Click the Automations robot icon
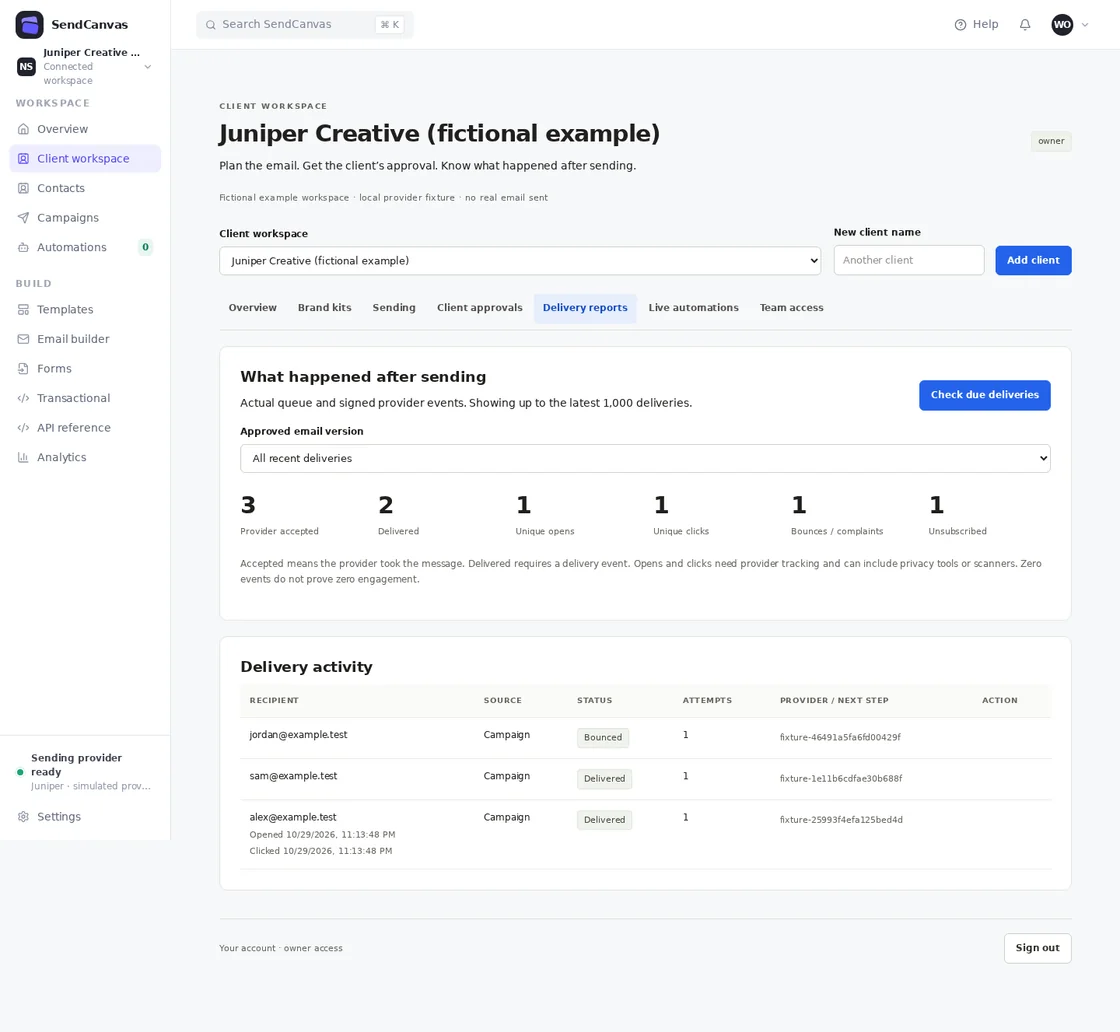Image resolution: width=1120 pixels, height=1032 pixels. [x=24, y=247]
